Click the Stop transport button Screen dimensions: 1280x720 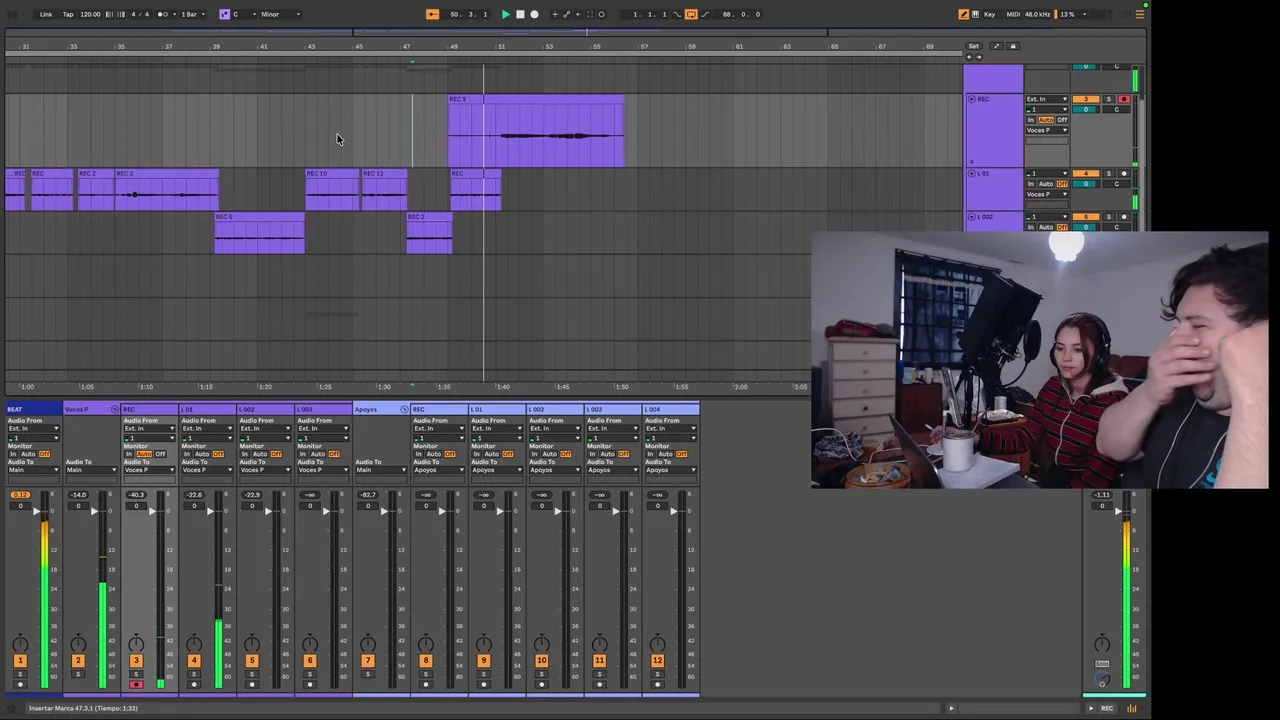point(520,14)
